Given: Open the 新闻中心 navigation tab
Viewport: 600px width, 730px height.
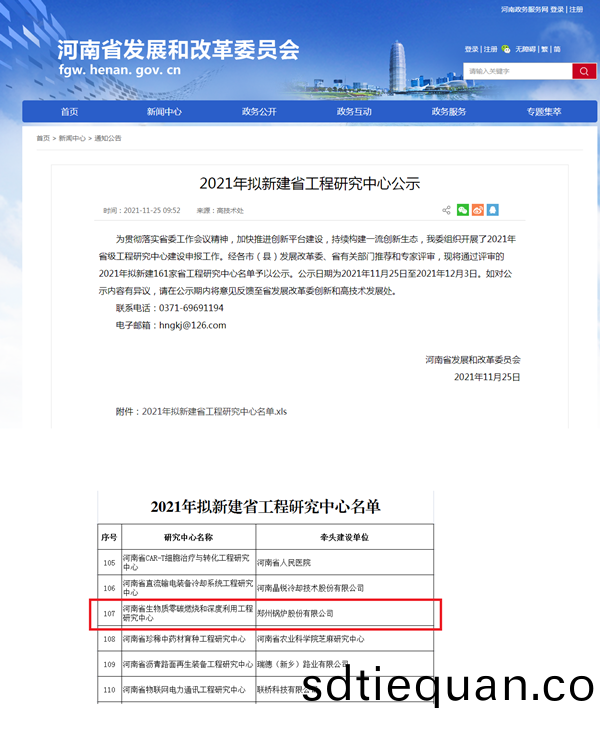Looking at the screenshot, I should point(164,112).
